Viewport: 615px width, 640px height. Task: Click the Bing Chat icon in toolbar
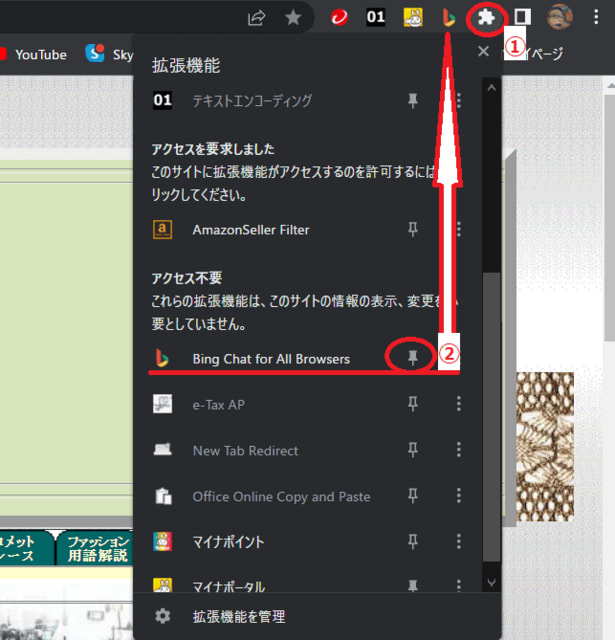pyautogui.click(x=449, y=17)
